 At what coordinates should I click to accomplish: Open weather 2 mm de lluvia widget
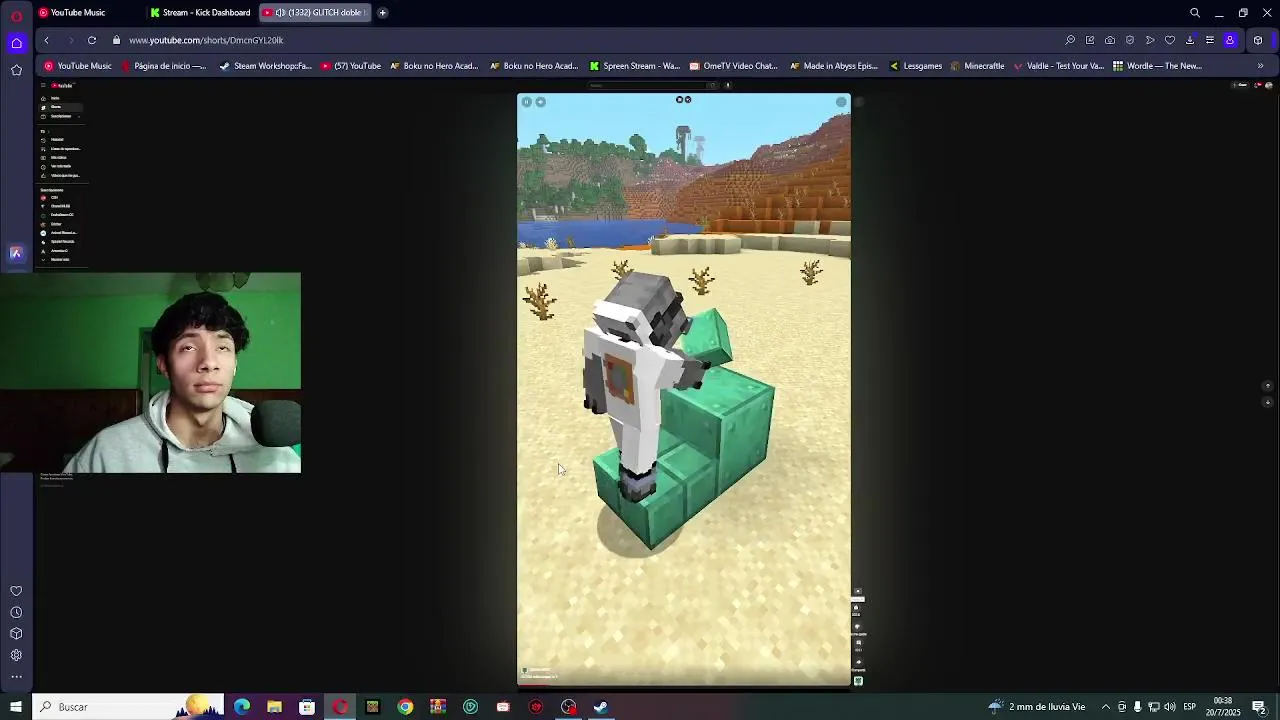click(x=1037, y=707)
